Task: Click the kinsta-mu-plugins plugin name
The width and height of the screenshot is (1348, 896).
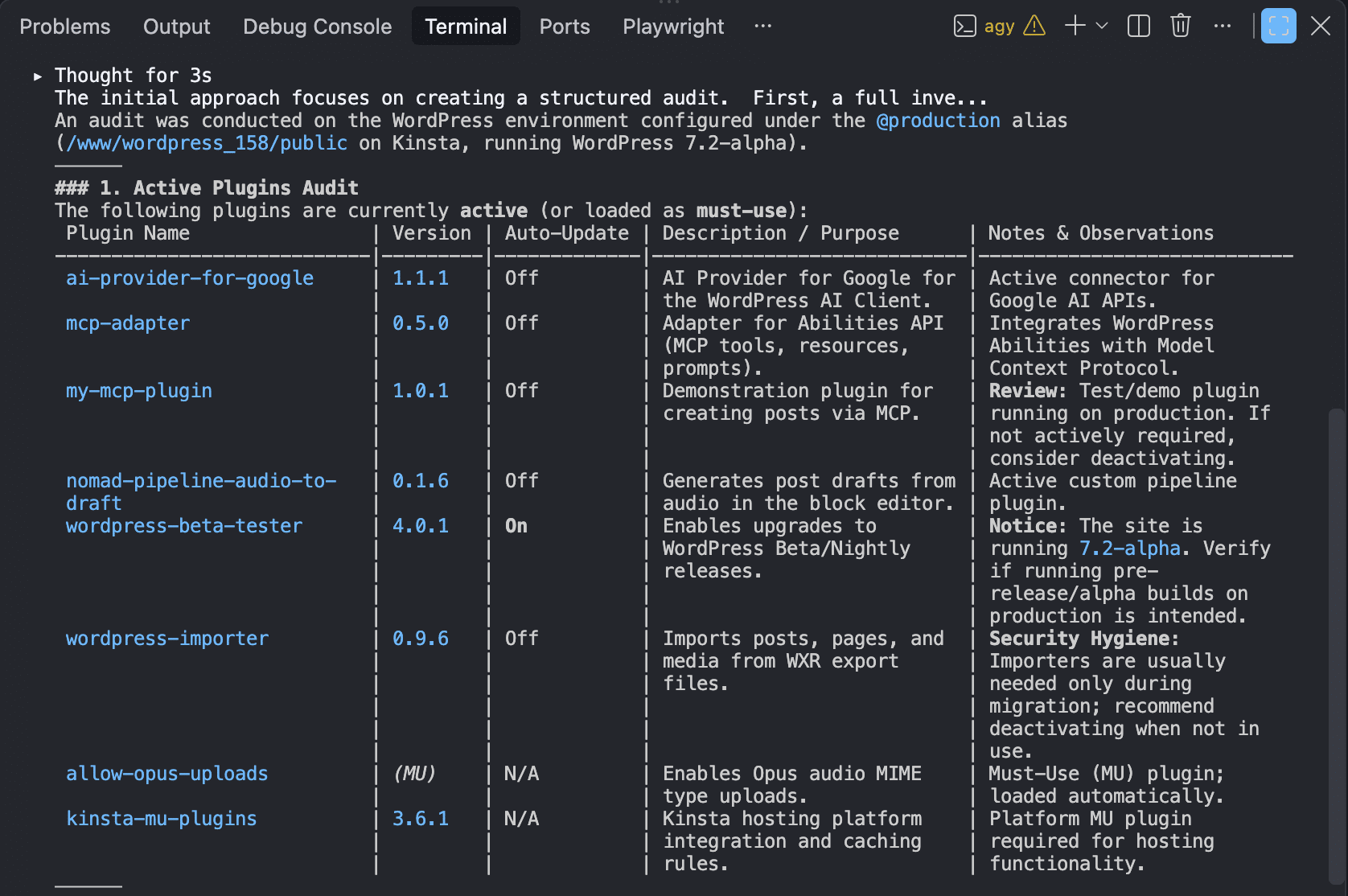Action: point(162,819)
